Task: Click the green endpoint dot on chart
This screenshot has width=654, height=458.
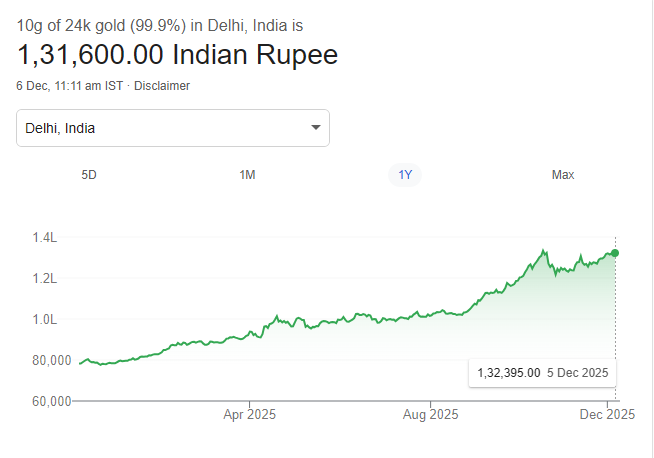Action: (x=615, y=253)
